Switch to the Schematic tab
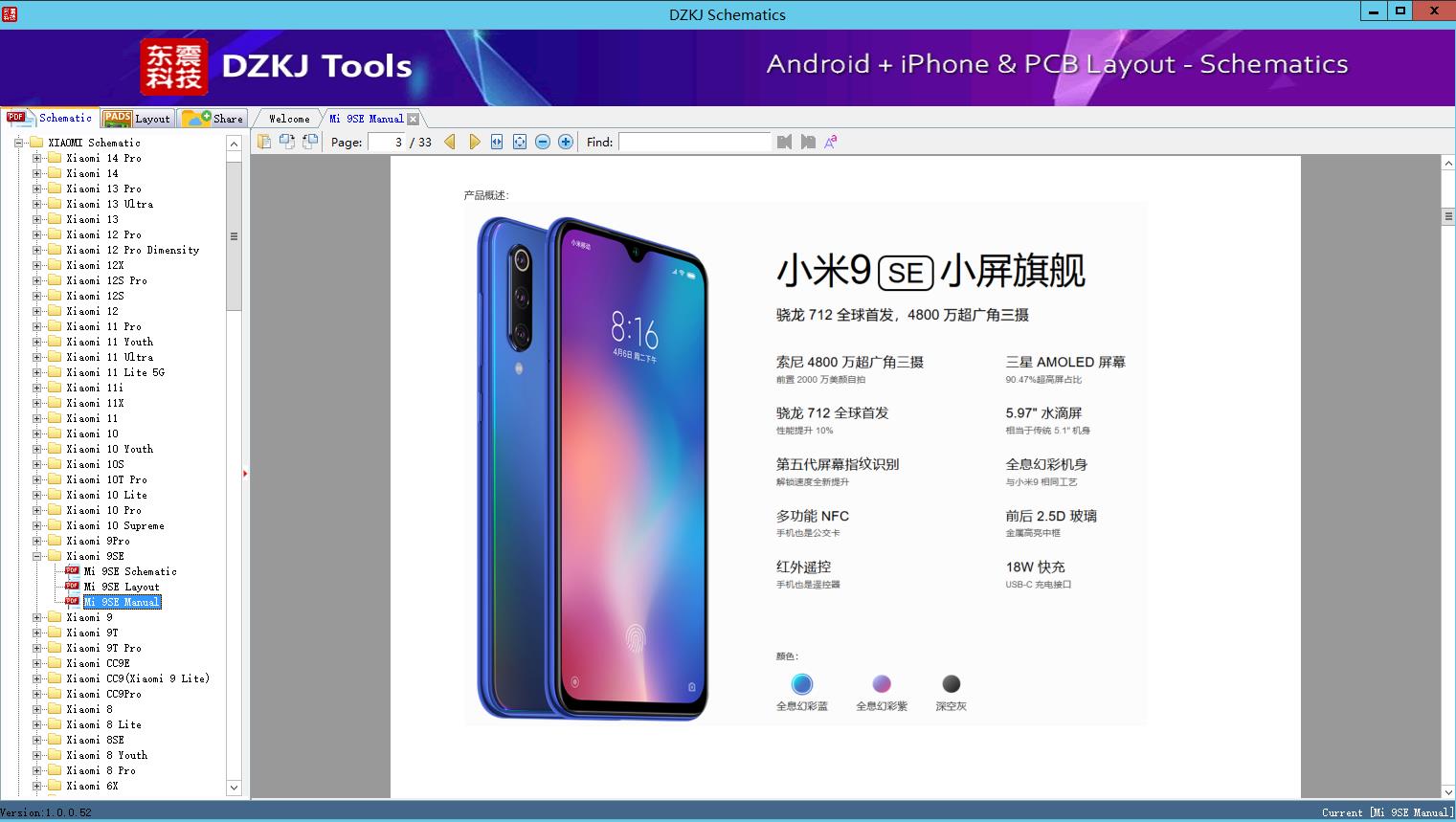The height and width of the screenshot is (822, 1456). tap(50, 118)
